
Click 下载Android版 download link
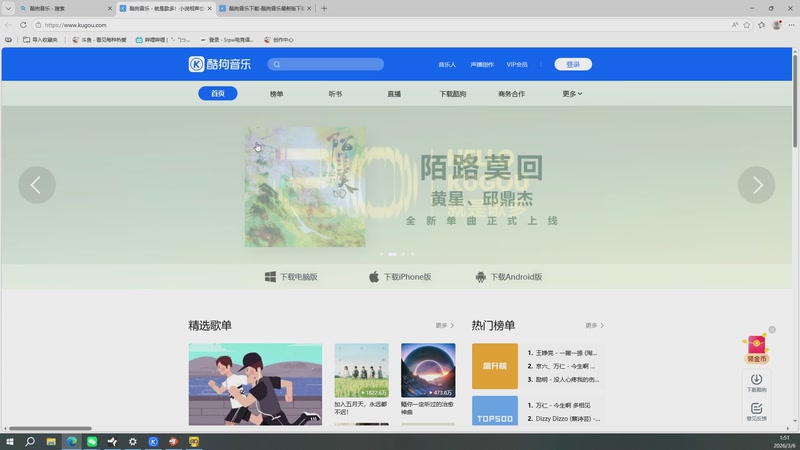(x=509, y=277)
